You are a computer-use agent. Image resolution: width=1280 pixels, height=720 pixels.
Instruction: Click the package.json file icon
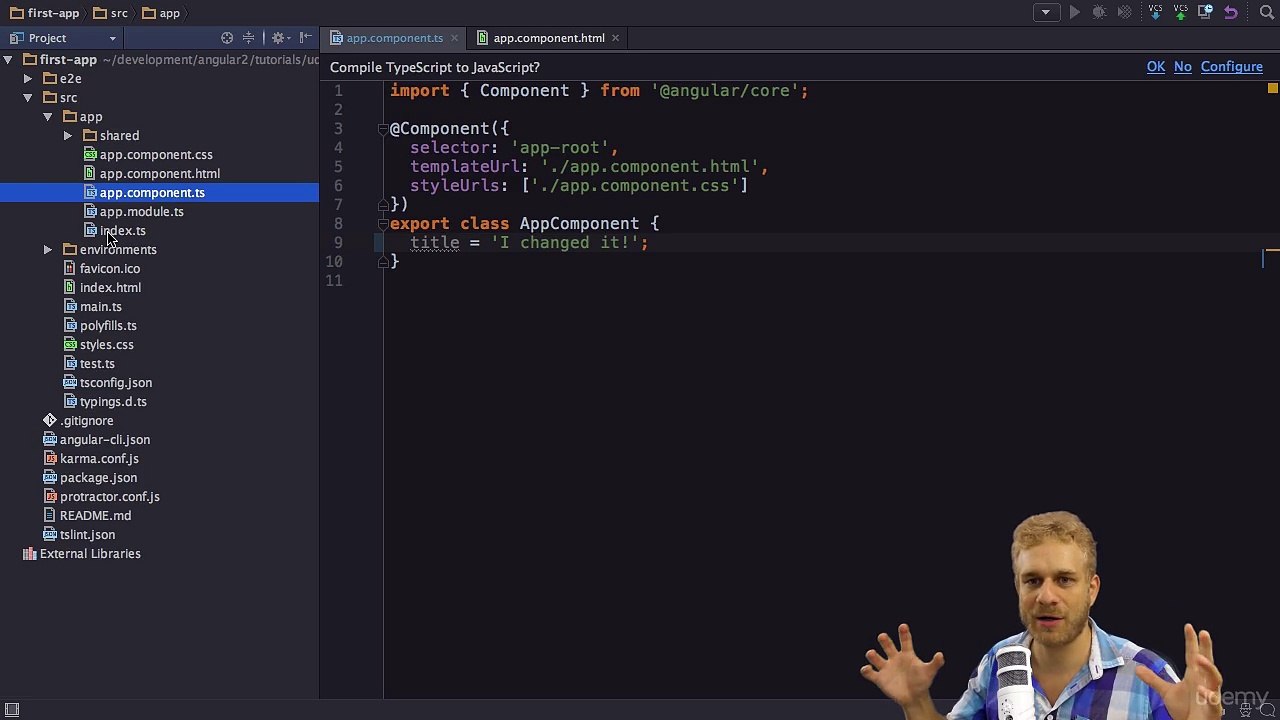[x=50, y=477]
